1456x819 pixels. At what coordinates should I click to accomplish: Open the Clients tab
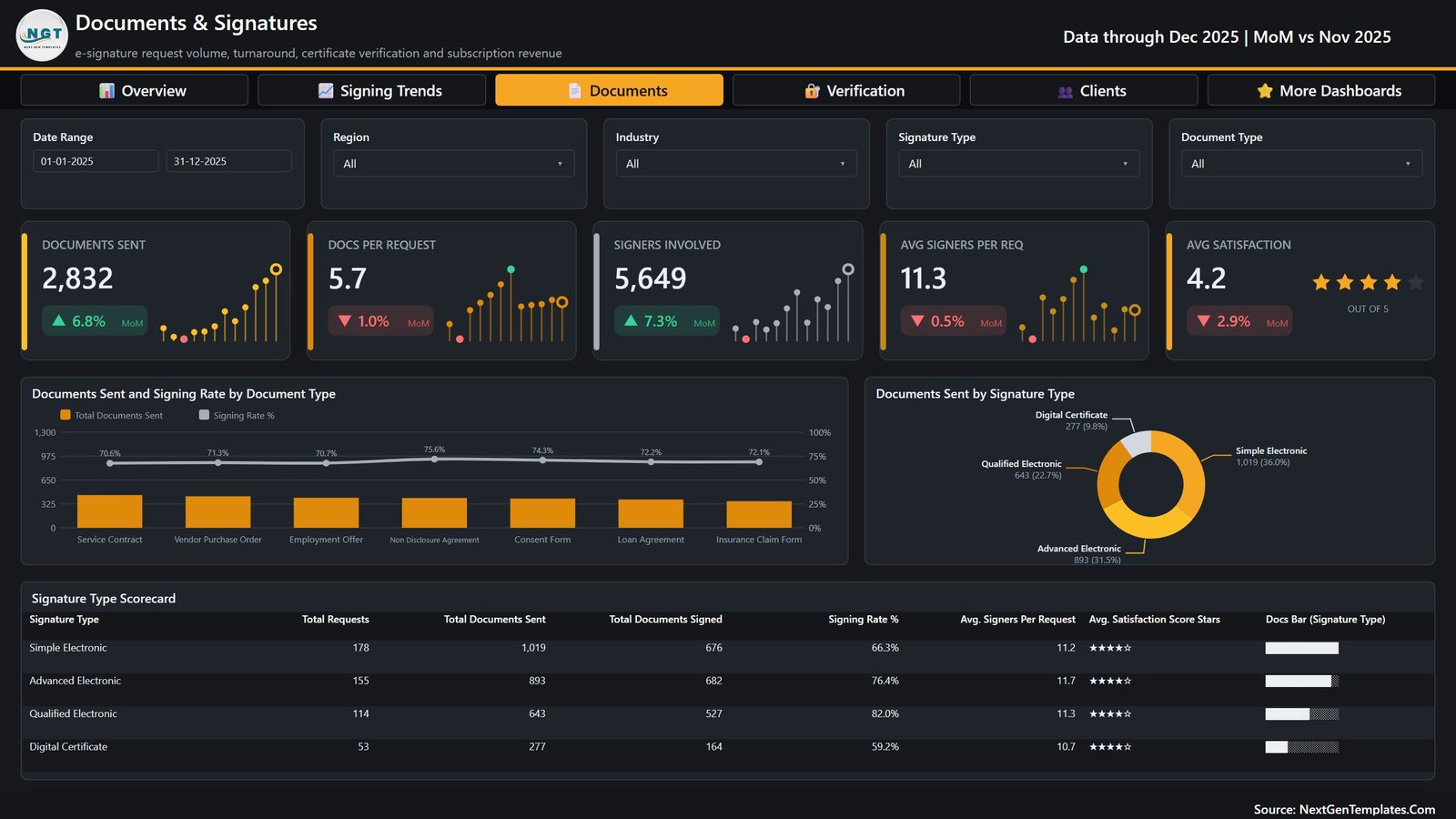point(1084,90)
